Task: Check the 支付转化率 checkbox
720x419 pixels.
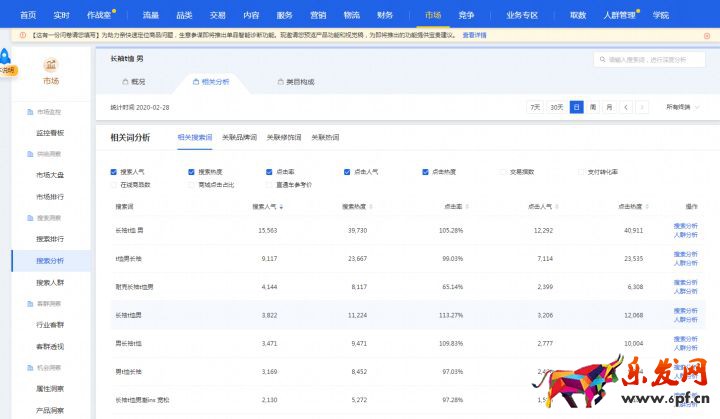Action: coord(581,172)
